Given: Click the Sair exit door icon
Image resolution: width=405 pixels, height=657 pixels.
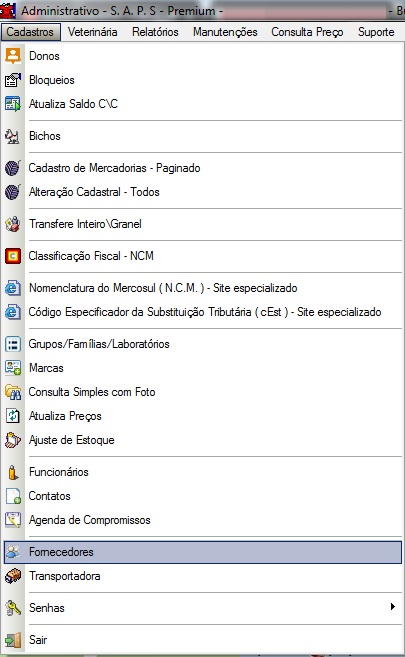Looking at the screenshot, I should (13, 640).
